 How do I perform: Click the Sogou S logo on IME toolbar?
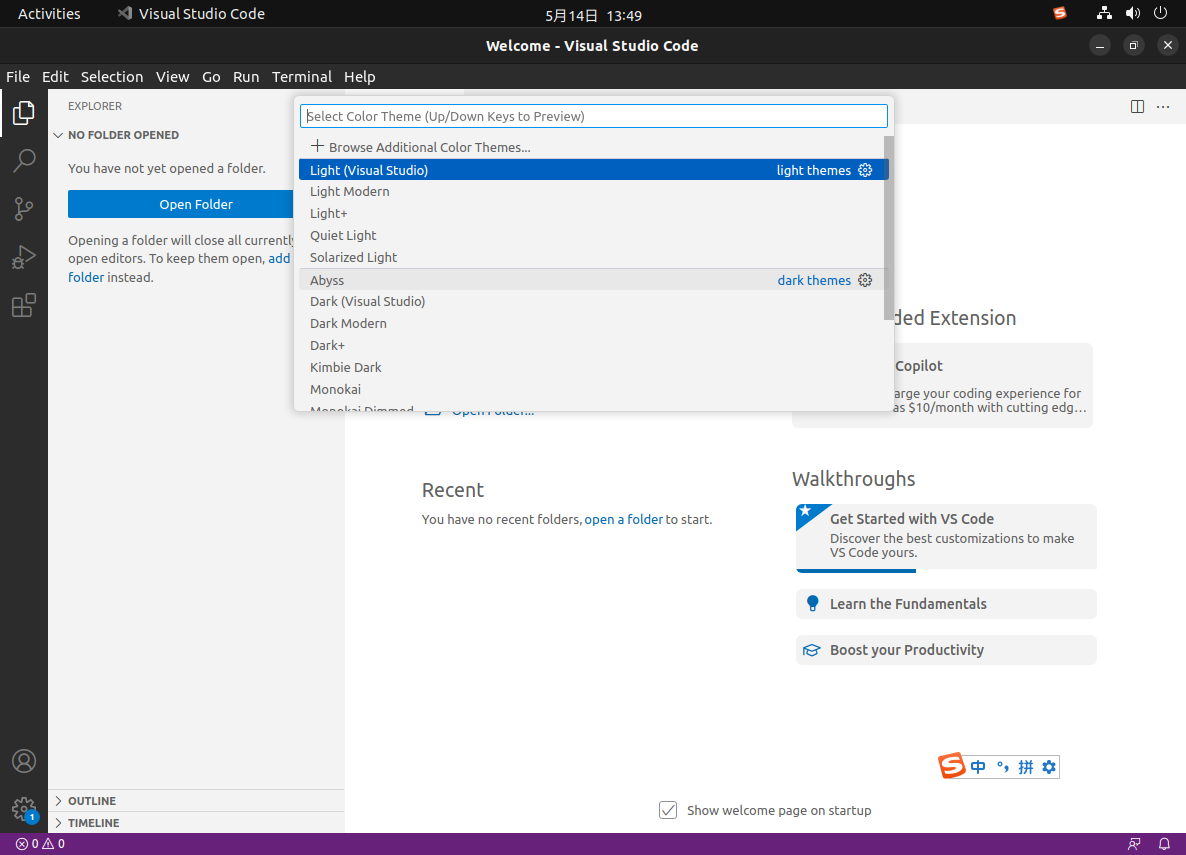click(x=952, y=766)
